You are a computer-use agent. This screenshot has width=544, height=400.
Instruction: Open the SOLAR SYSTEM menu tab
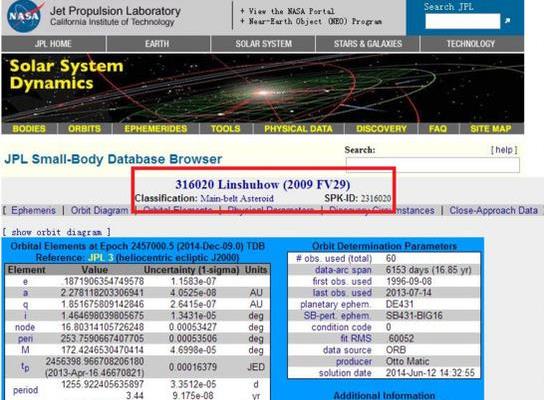[264, 44]
